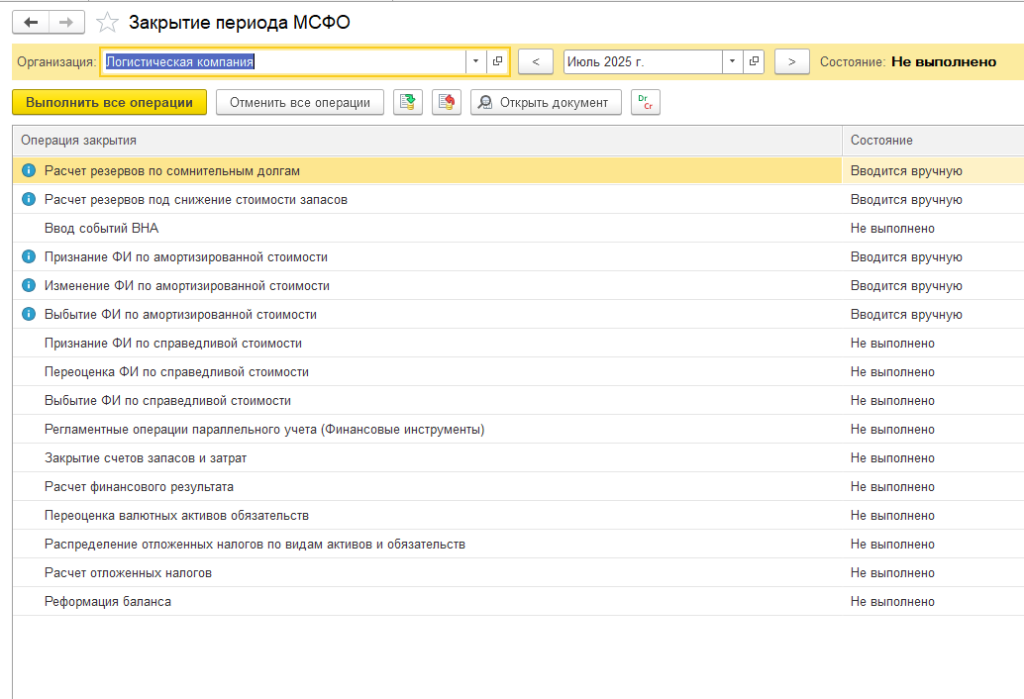Expand the period dropdown for Июль 2025
The height and width of the screenshot is (699, 1024).
click(x=732, y=62)
